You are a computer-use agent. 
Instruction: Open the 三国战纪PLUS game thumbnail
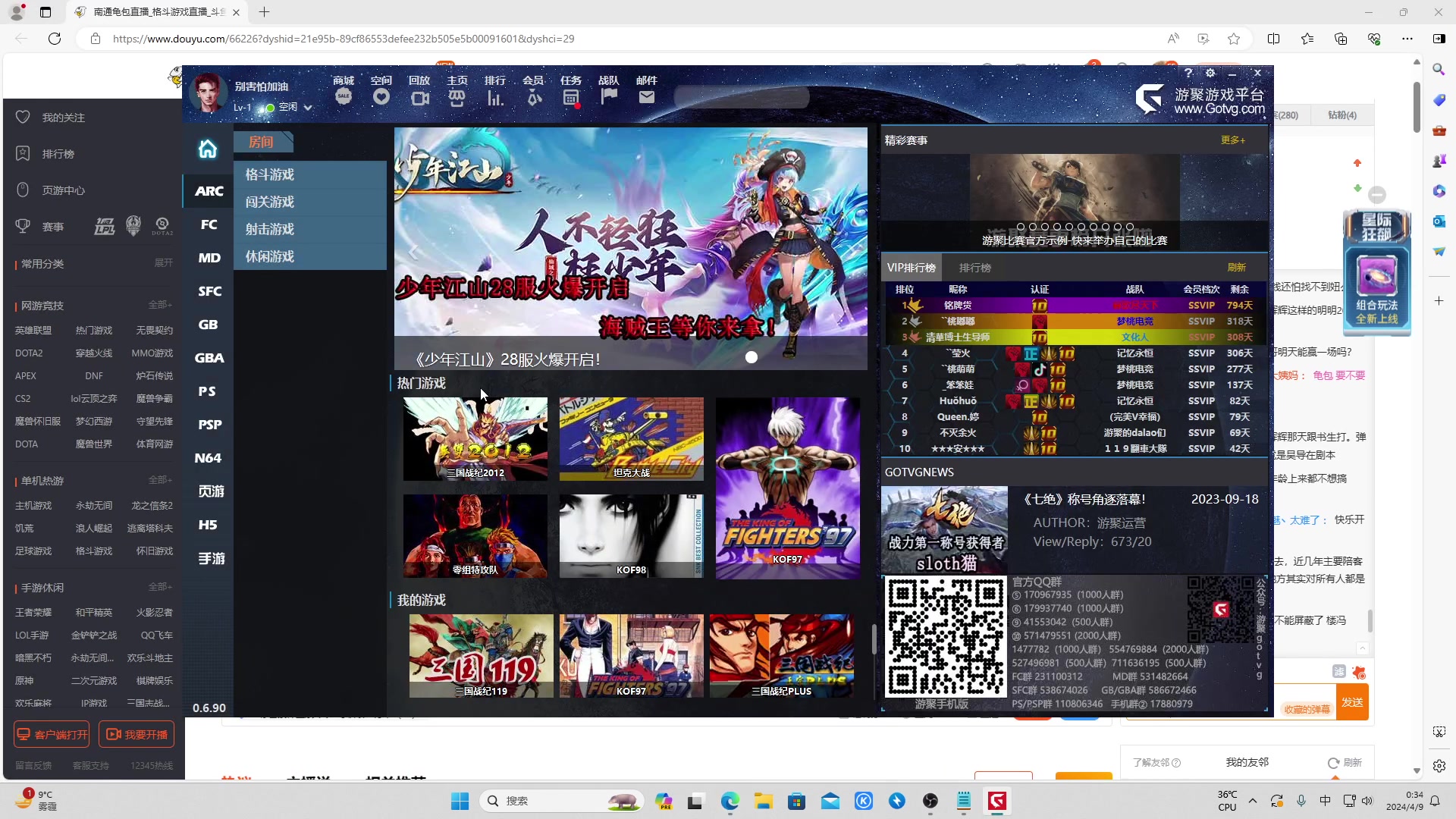click(782, 656)
